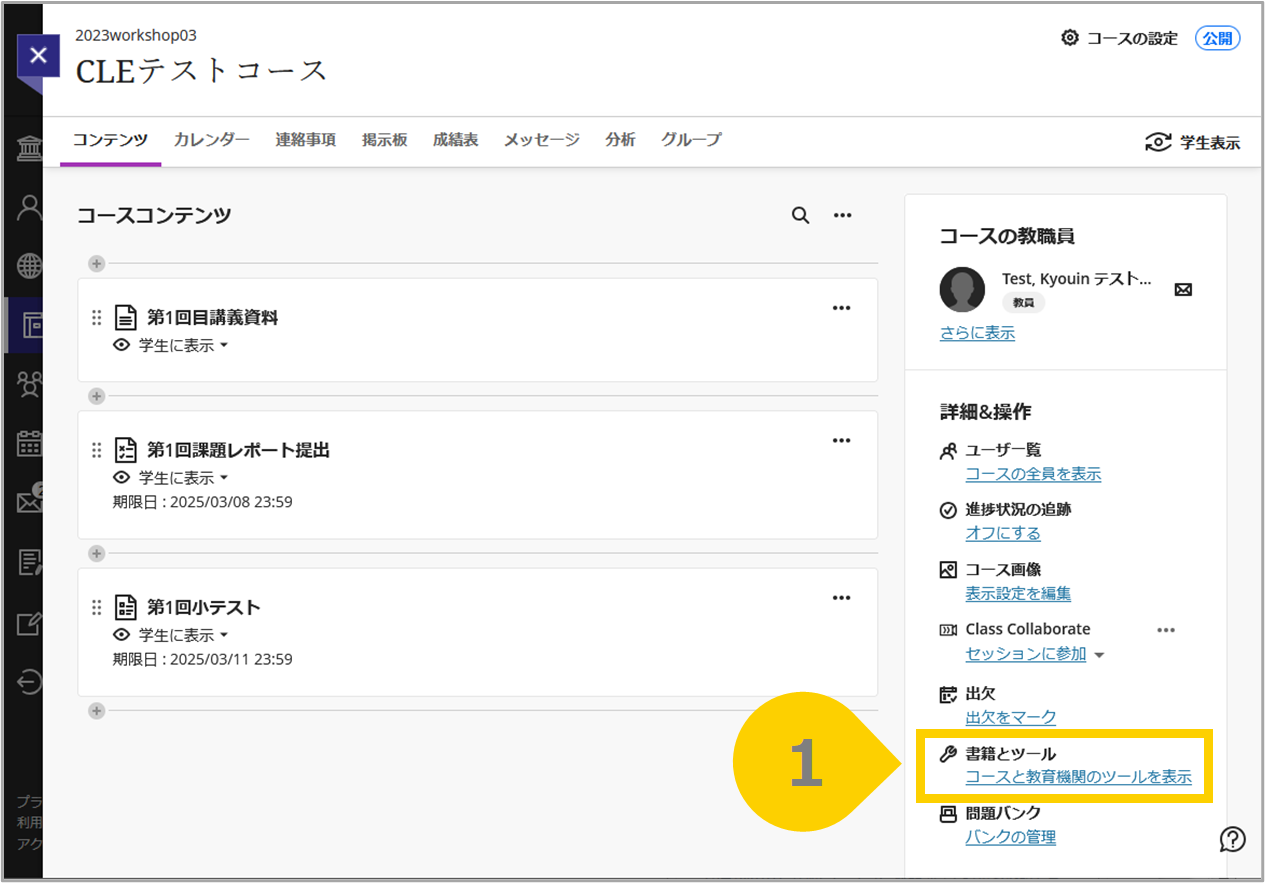The width and height of the screenshot is (1265, 883).
Task: Open the 連絡事項 tab
Action: coord(306,140)
